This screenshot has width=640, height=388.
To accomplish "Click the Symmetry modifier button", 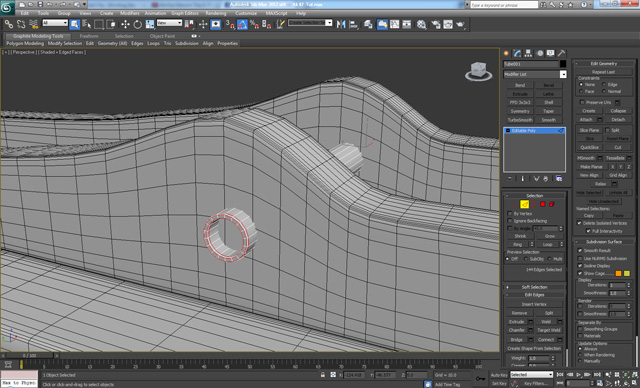I will (520, 111).
